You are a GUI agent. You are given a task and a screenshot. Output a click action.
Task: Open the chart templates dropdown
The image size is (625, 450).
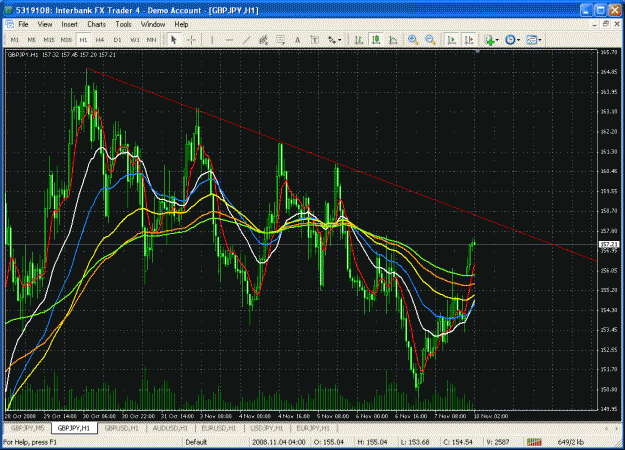(x=534, y=40)
